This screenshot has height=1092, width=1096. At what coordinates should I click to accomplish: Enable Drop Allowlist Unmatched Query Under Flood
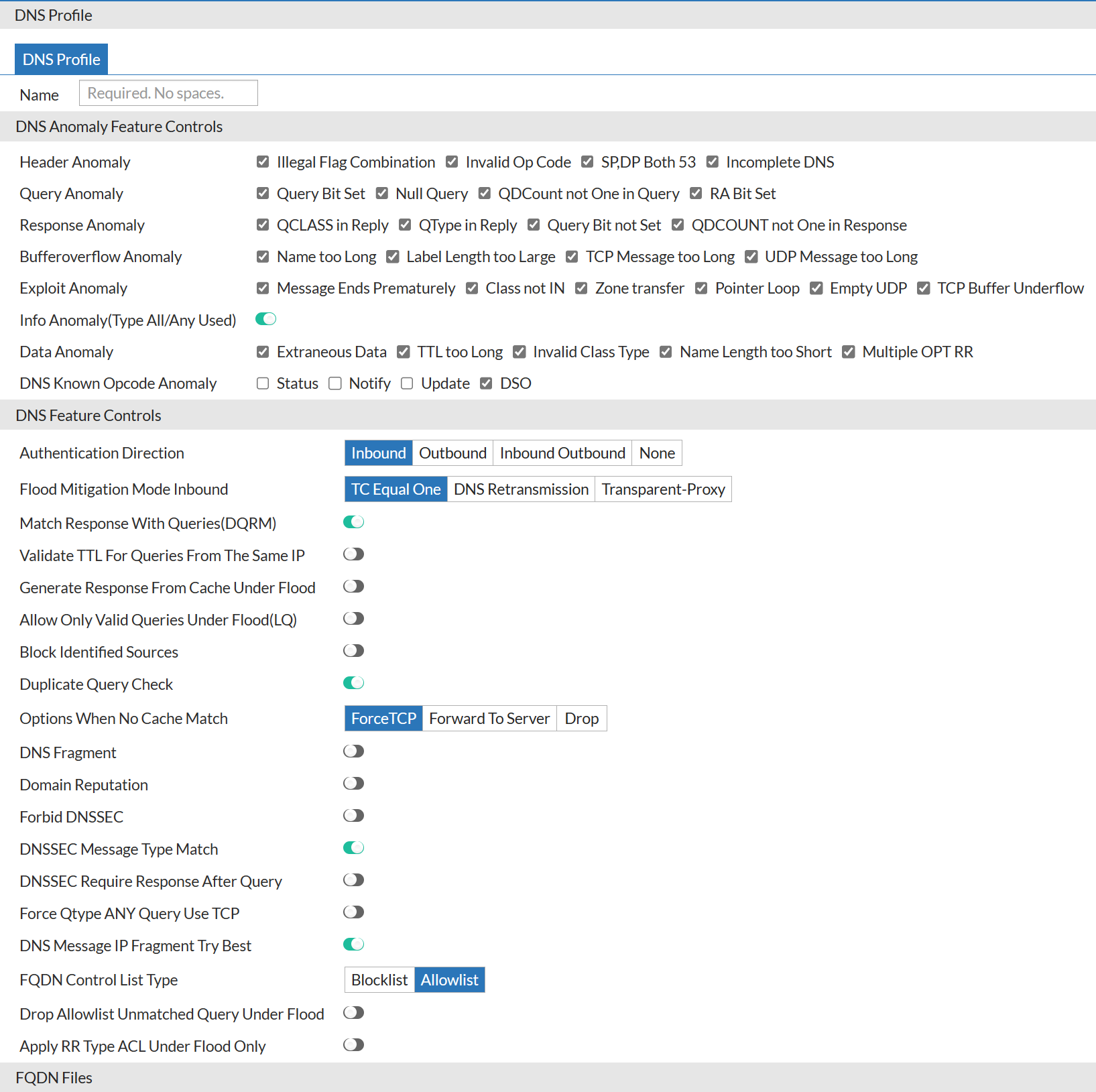[x=353, y=1013]
